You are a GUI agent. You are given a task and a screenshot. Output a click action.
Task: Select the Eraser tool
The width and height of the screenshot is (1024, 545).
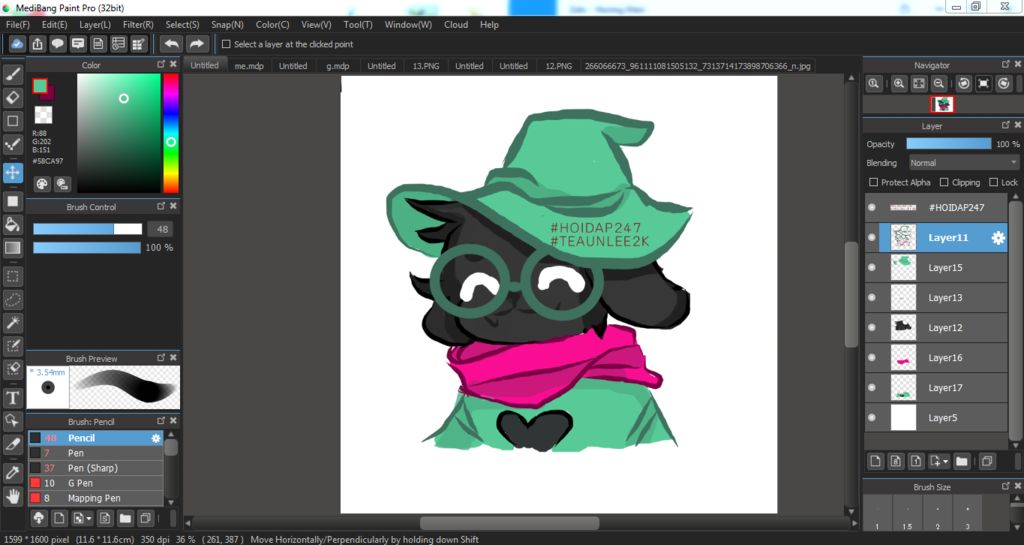[12, 98]
